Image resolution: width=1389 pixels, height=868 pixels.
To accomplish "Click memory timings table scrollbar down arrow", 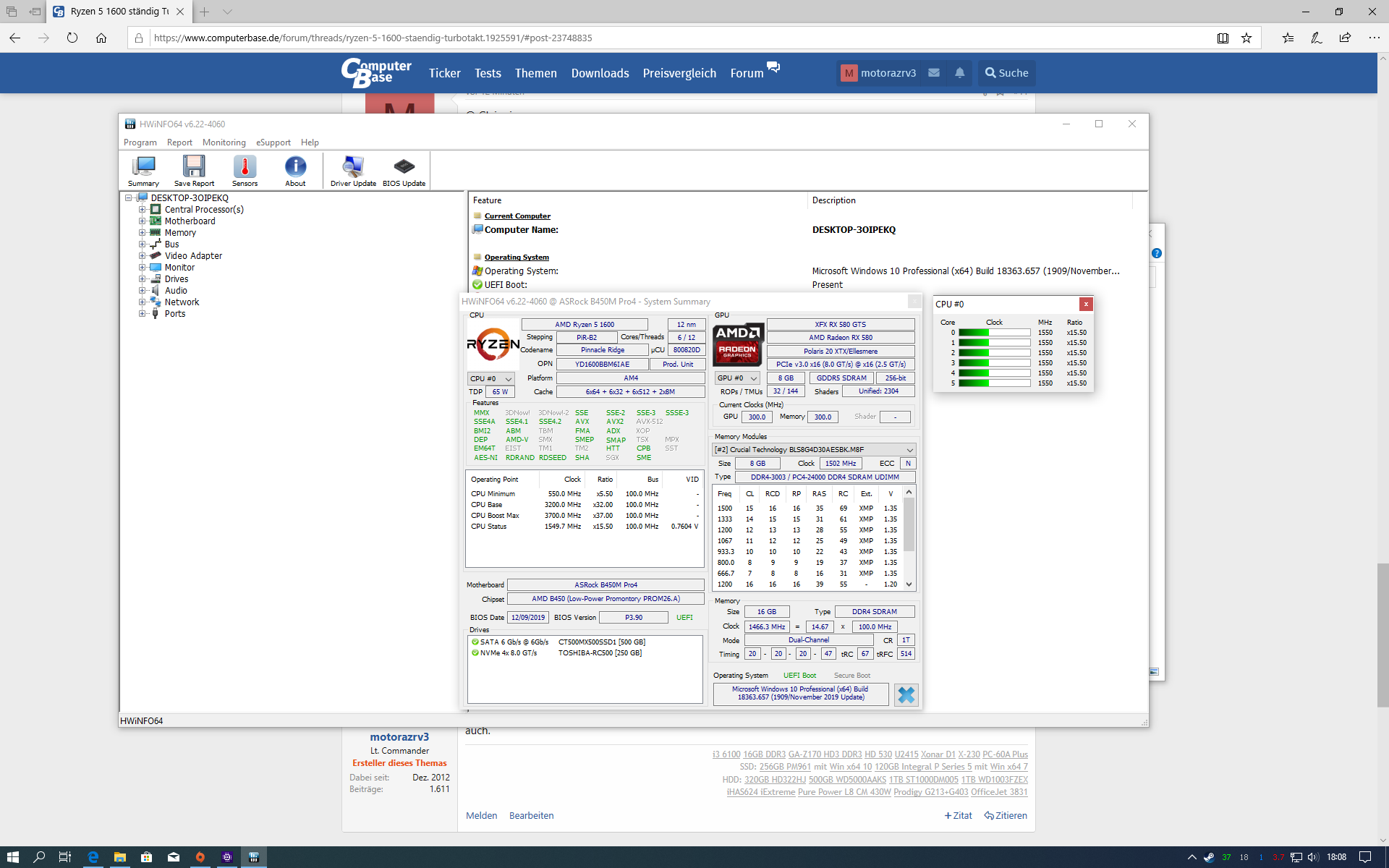I will point(909,584).
